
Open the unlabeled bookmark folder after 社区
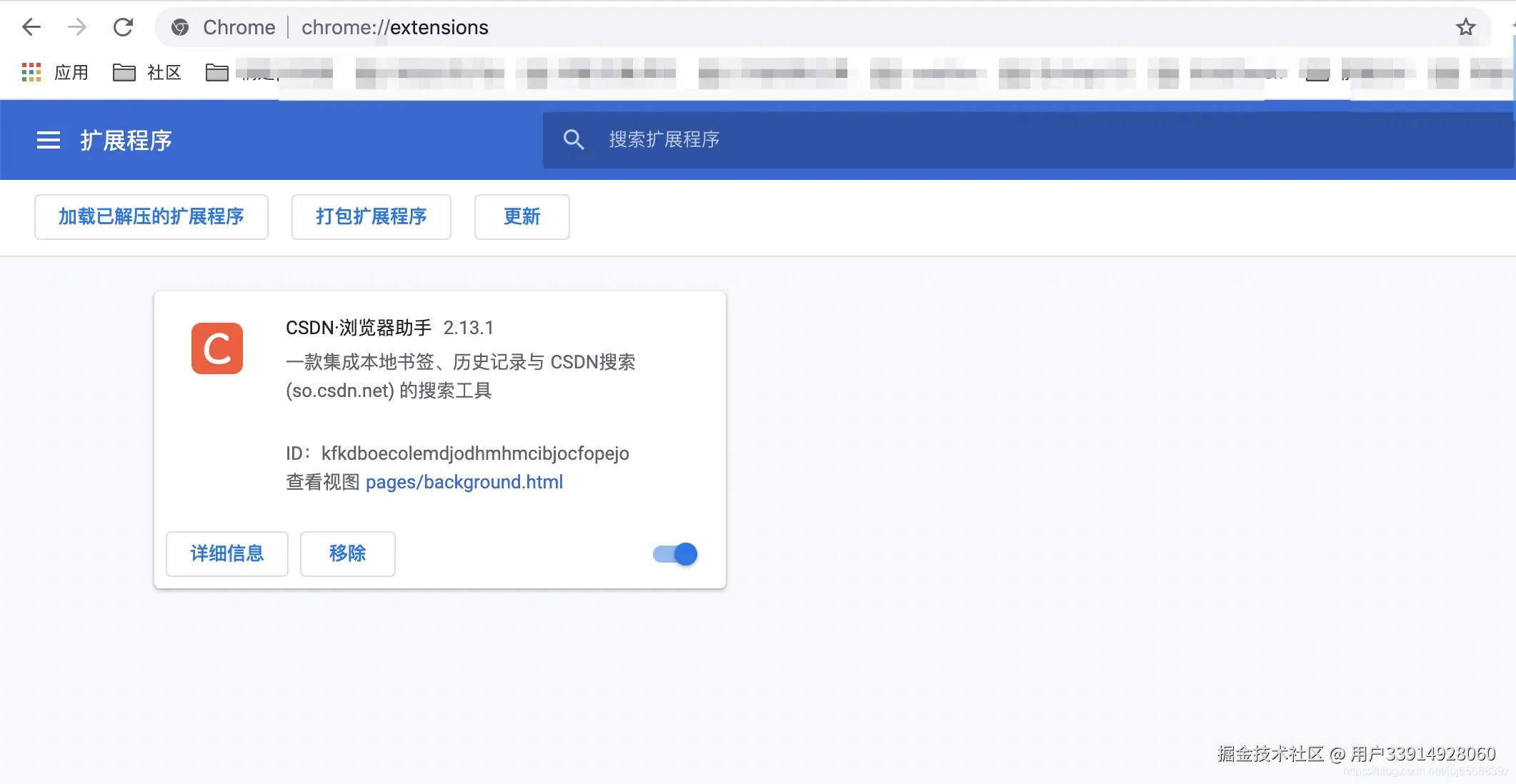click(217, 72)
